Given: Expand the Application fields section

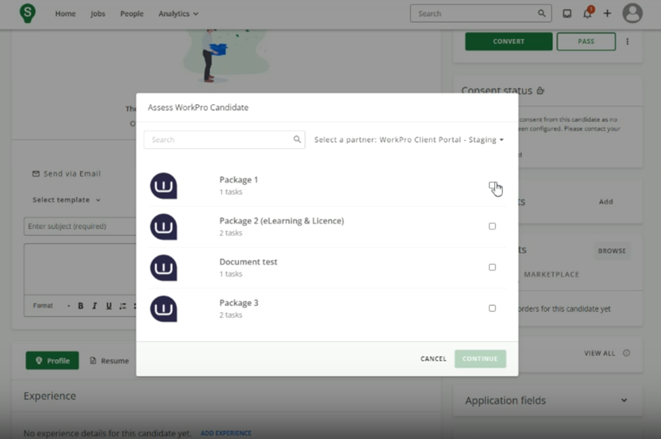Looking at the screenshot, I should pos(548,400).
